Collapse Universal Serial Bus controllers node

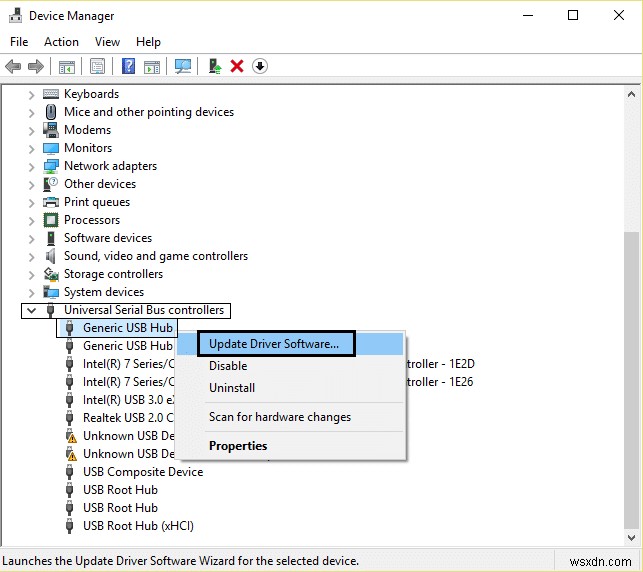coord(31,310)
